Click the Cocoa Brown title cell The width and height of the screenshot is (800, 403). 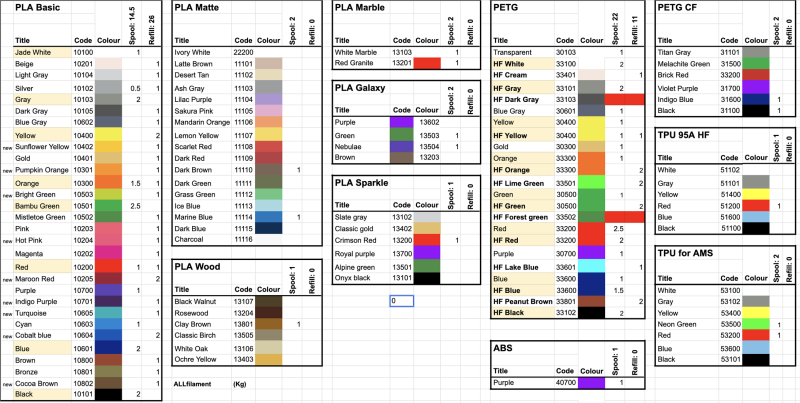click(x=42, y=383)
